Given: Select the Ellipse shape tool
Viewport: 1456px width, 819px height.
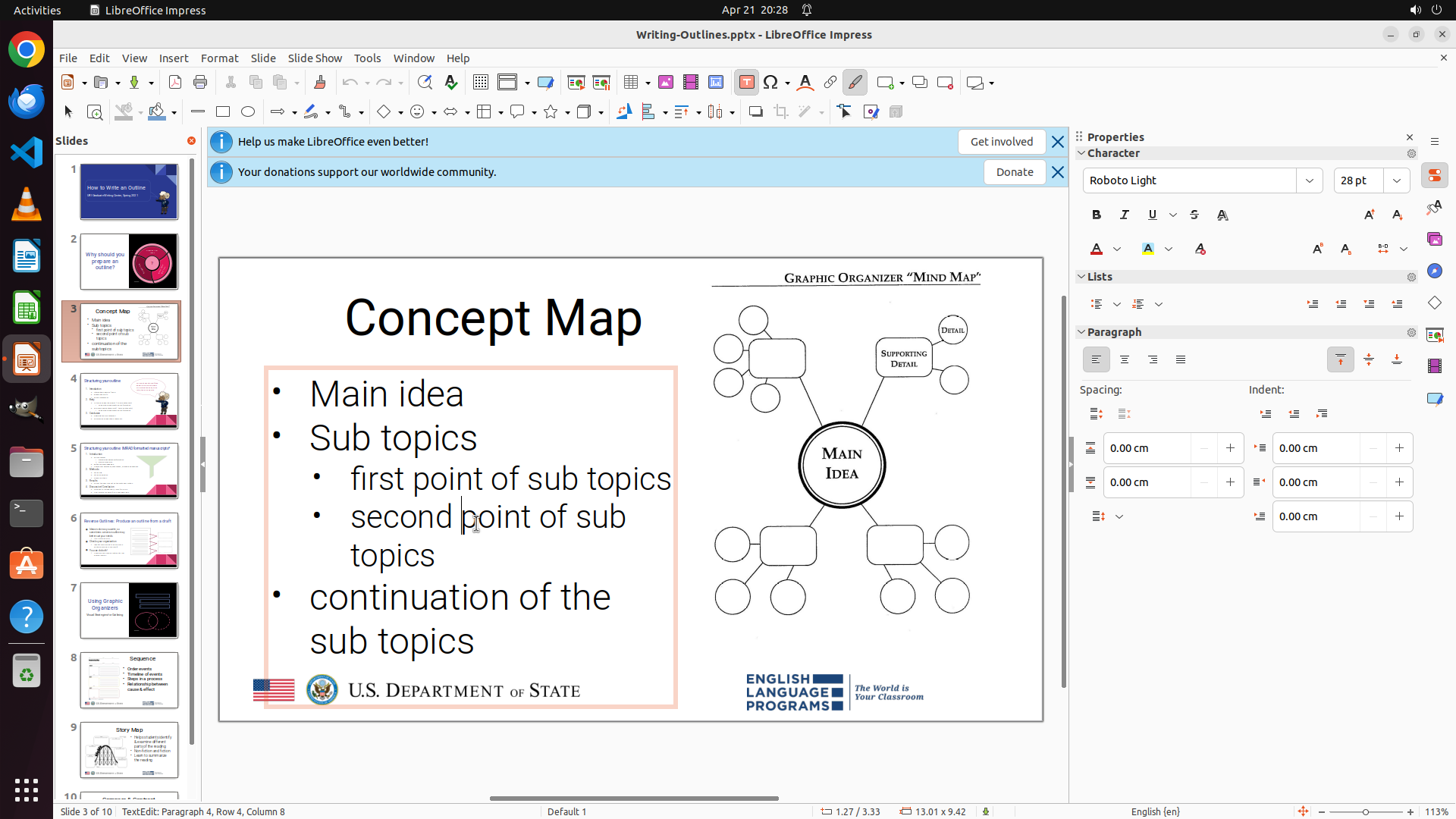Looking at the screenshot, I should tap(248, 112).
